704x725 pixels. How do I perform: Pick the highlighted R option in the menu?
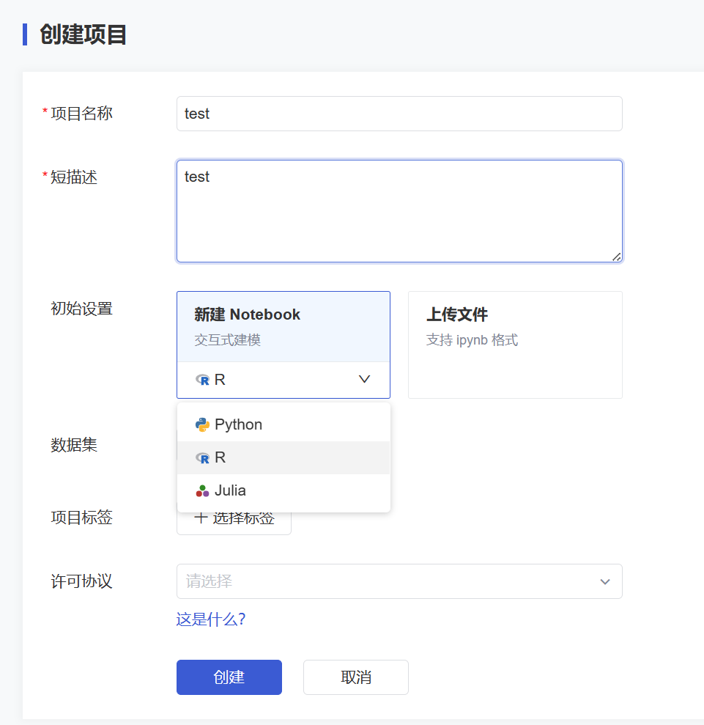click(283, 458)
